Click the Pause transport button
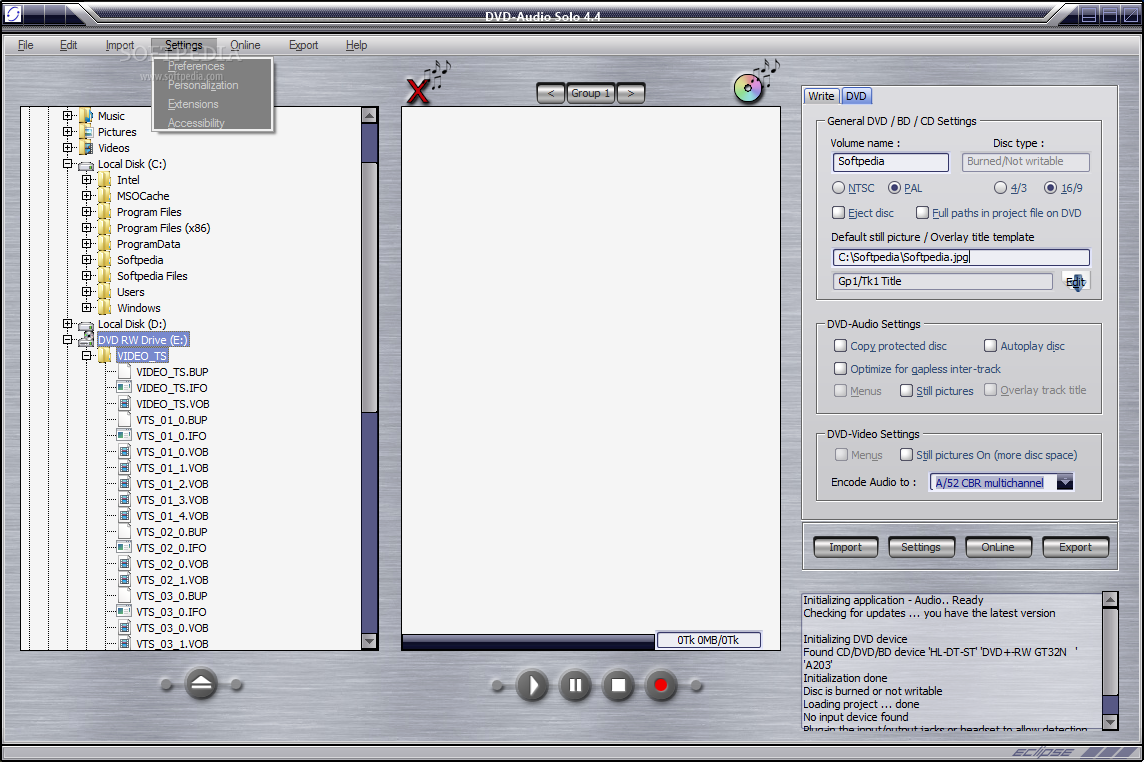The image size is (1144, 762). pos(575,685)
